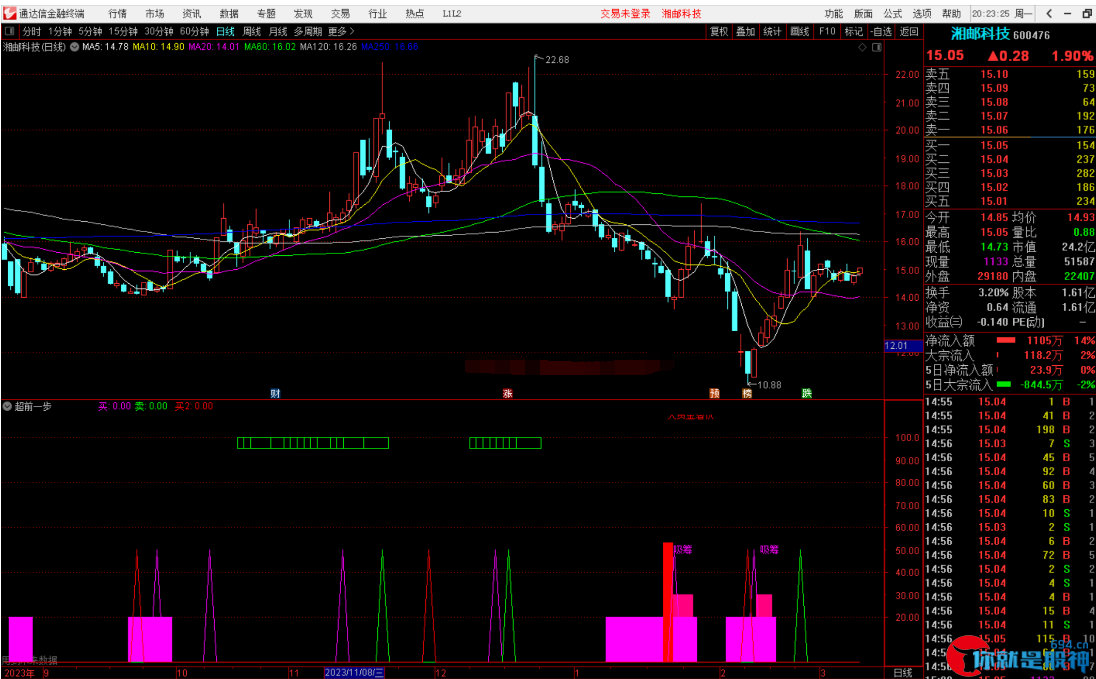The height and width of the screenshot is (679, 1096).
Task: Click the red 湘邮科技 title link
Action: pos(682,13)
